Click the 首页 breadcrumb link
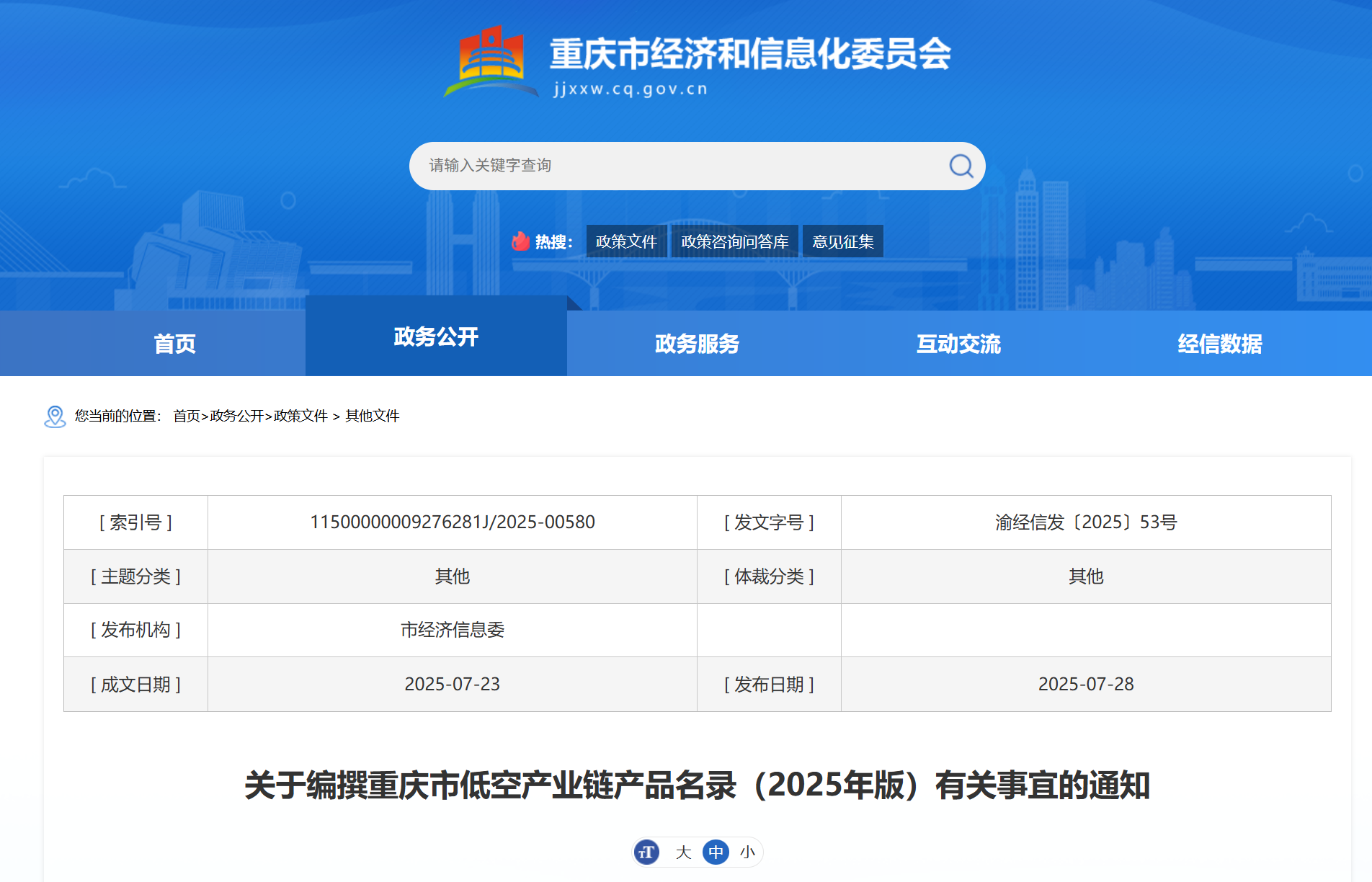 186,416
